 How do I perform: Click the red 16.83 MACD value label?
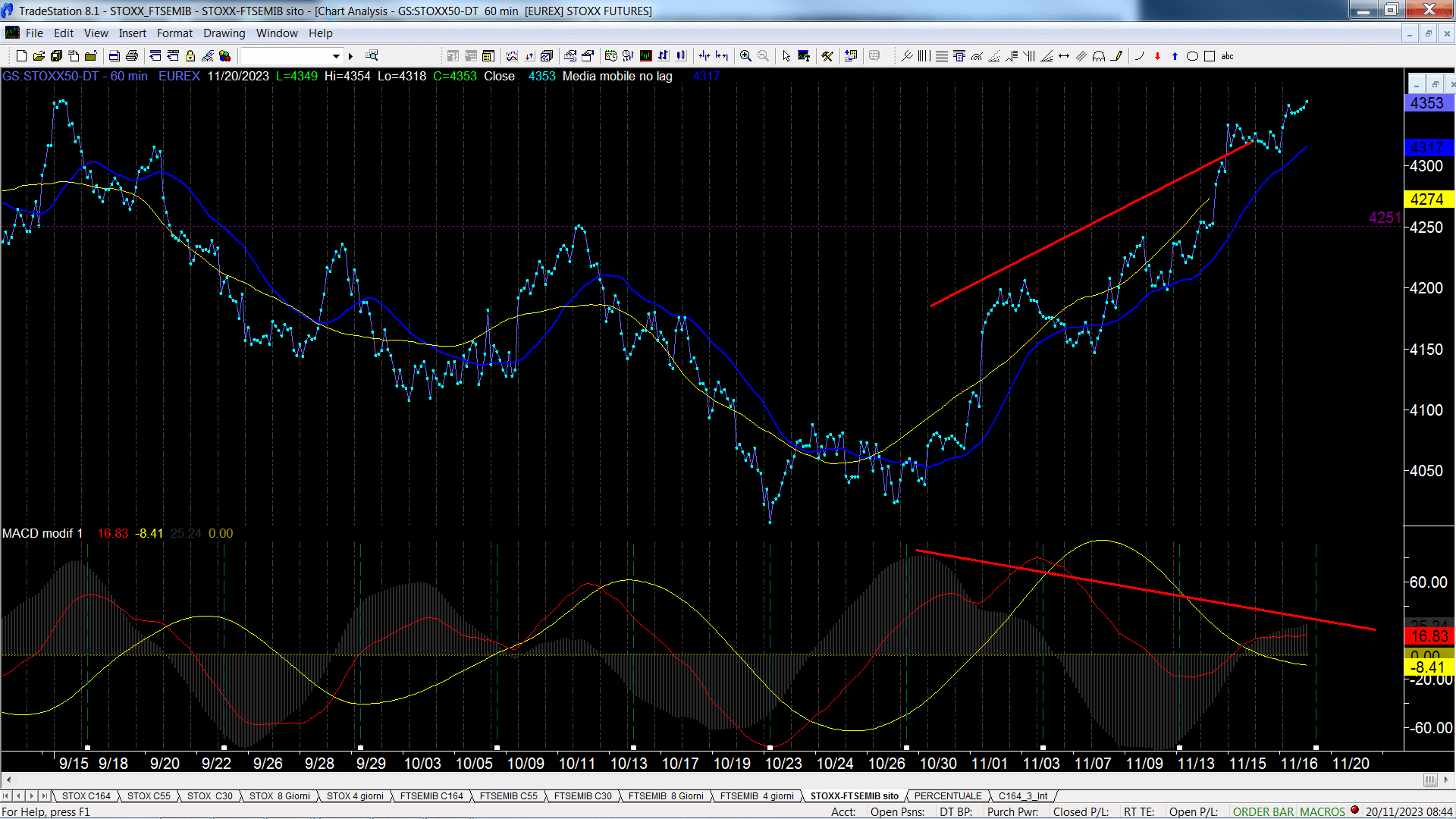(1429, 636)
